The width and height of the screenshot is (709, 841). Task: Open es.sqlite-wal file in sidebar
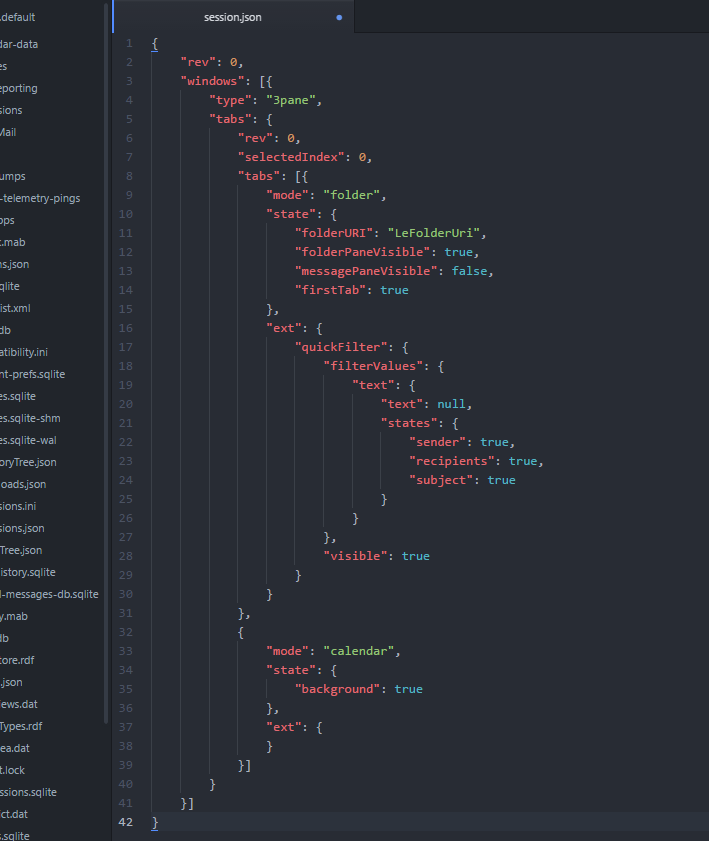click(x=28, y=440)
